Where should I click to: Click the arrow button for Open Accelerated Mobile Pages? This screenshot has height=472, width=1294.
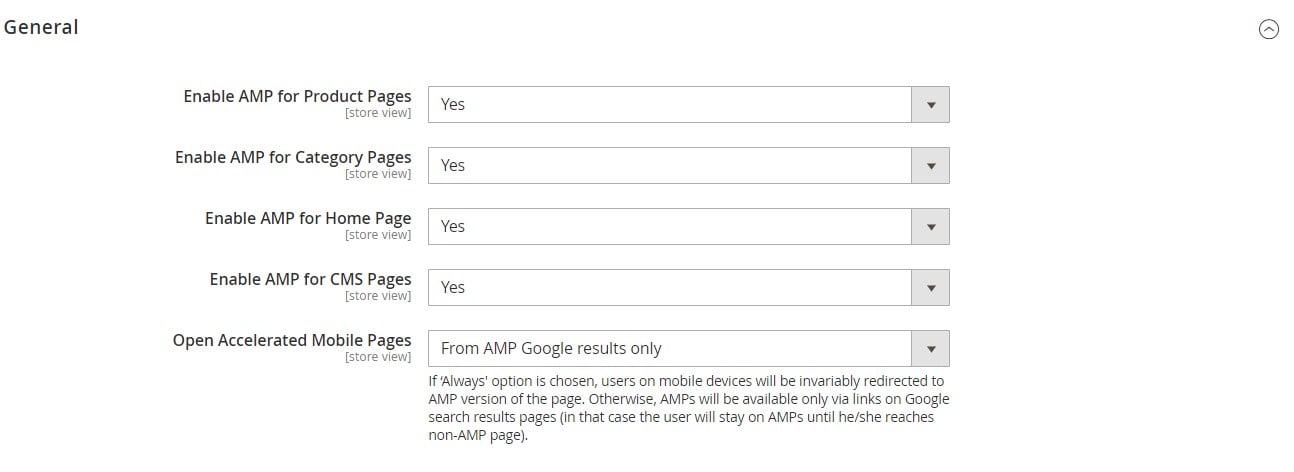[931, 348]
